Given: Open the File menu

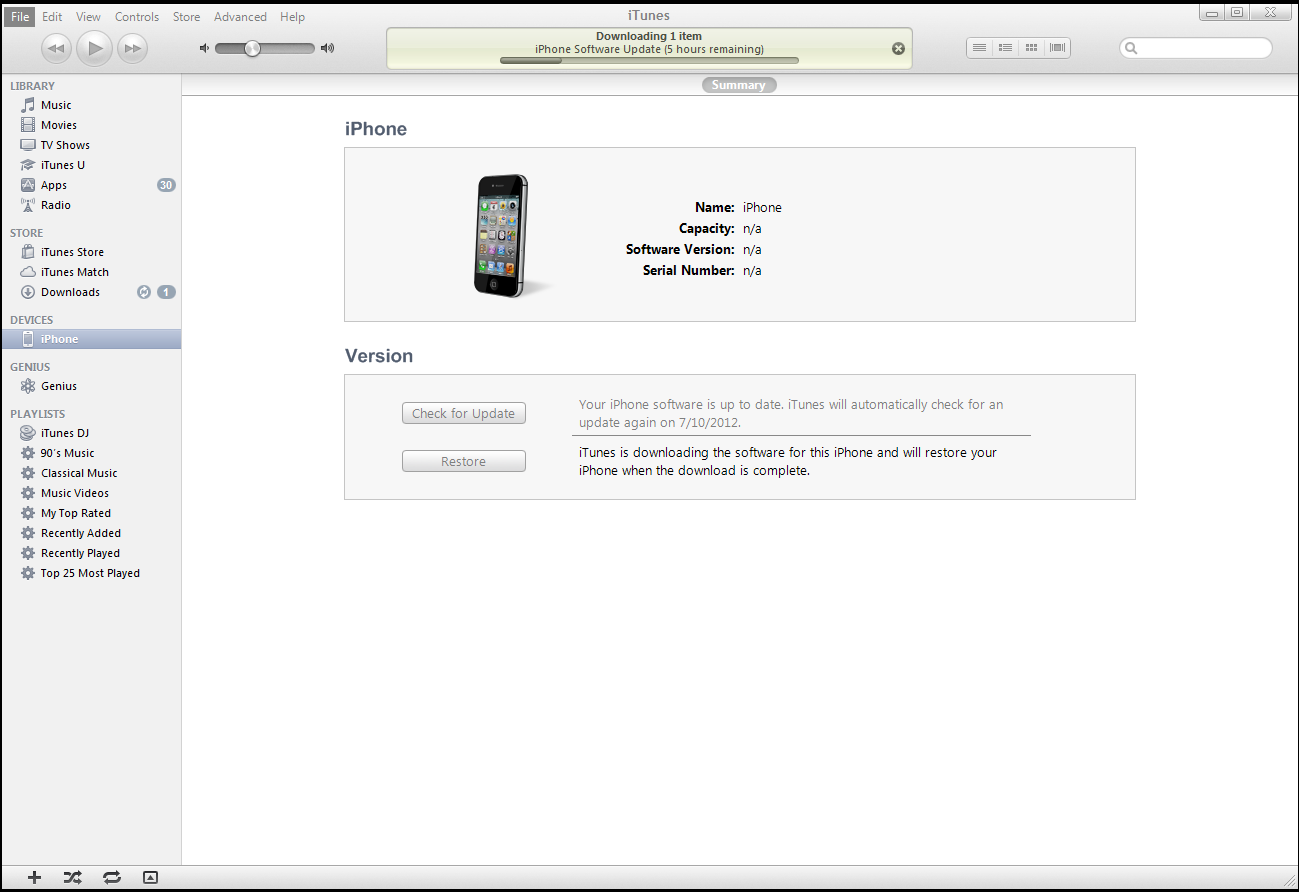Looking at the screenshot, I should click(20, 17).
